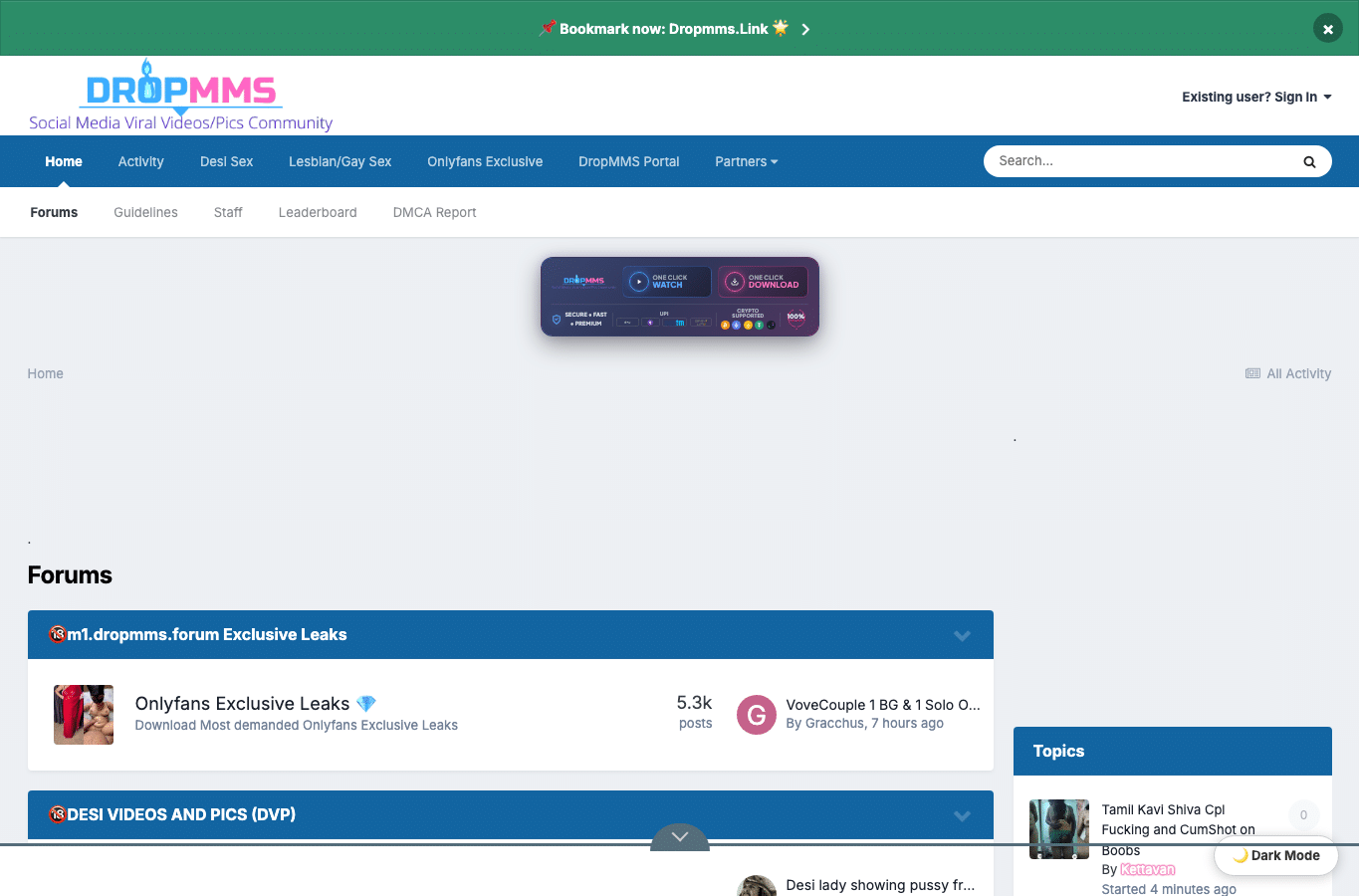The height and width of the screenshot is (896, 1359).
Task: Select the Forums sub-navigation tab
Action: pyautogui.click(x=54, y=212)
